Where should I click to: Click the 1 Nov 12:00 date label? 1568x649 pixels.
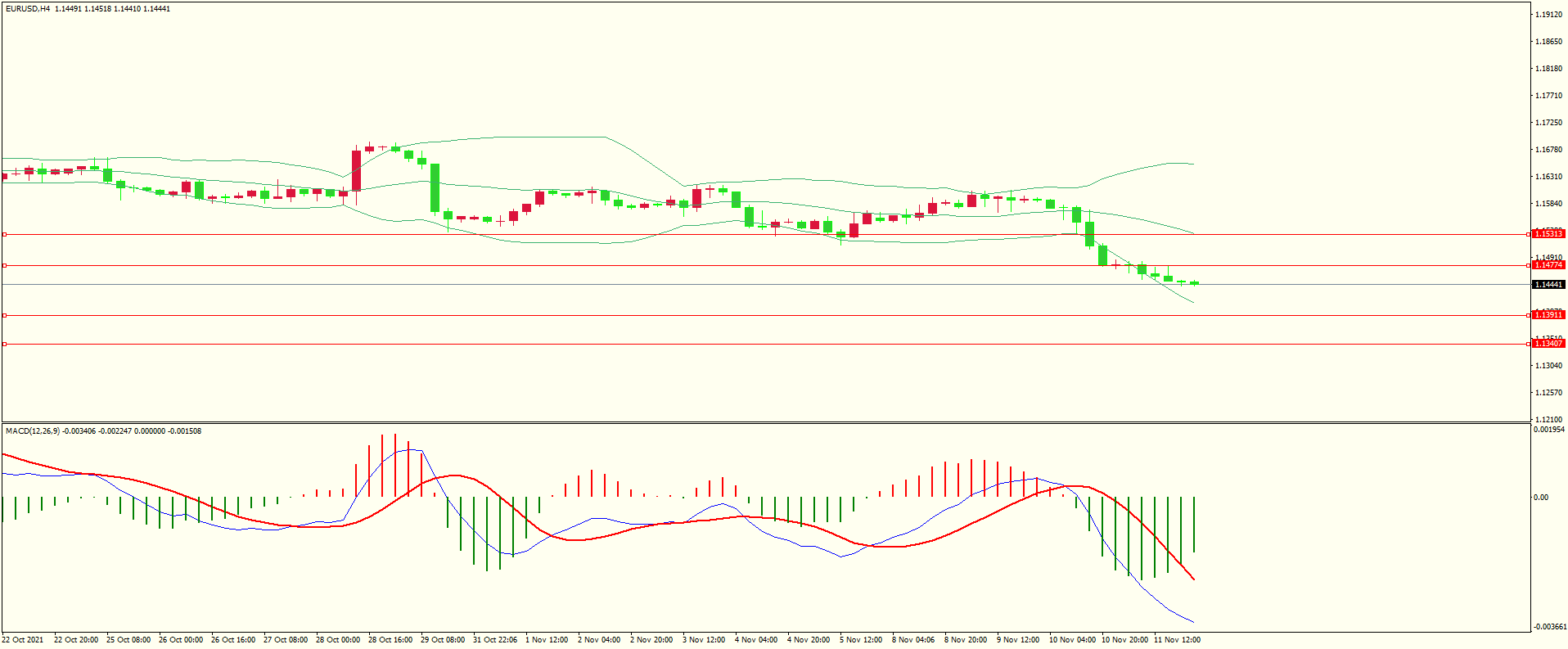coord(547,640)
